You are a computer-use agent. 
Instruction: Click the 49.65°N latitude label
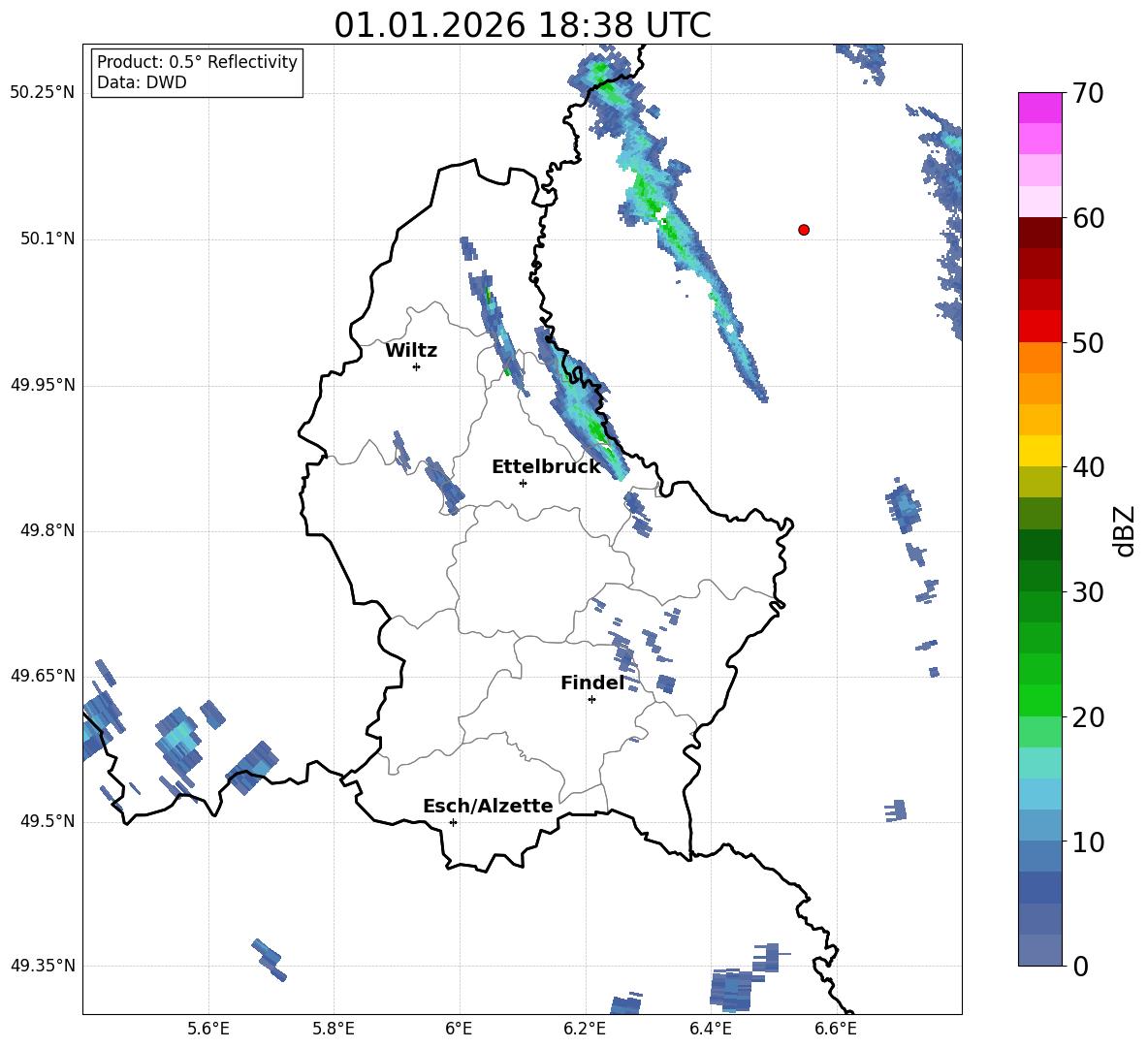point(43,676)
